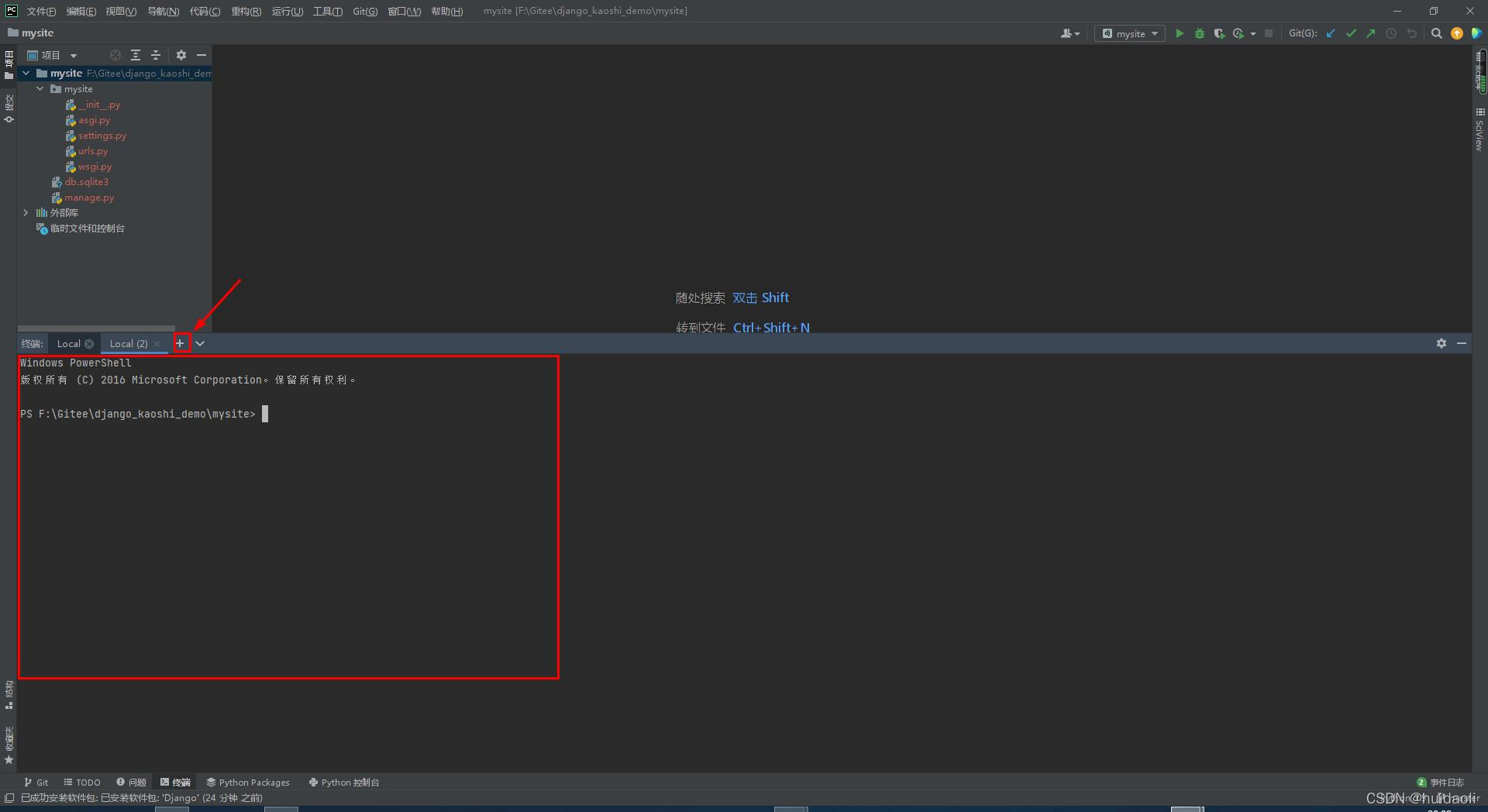Toggle the 终端 tool window button
The image size is (1488, 812).
coord(175,783)
